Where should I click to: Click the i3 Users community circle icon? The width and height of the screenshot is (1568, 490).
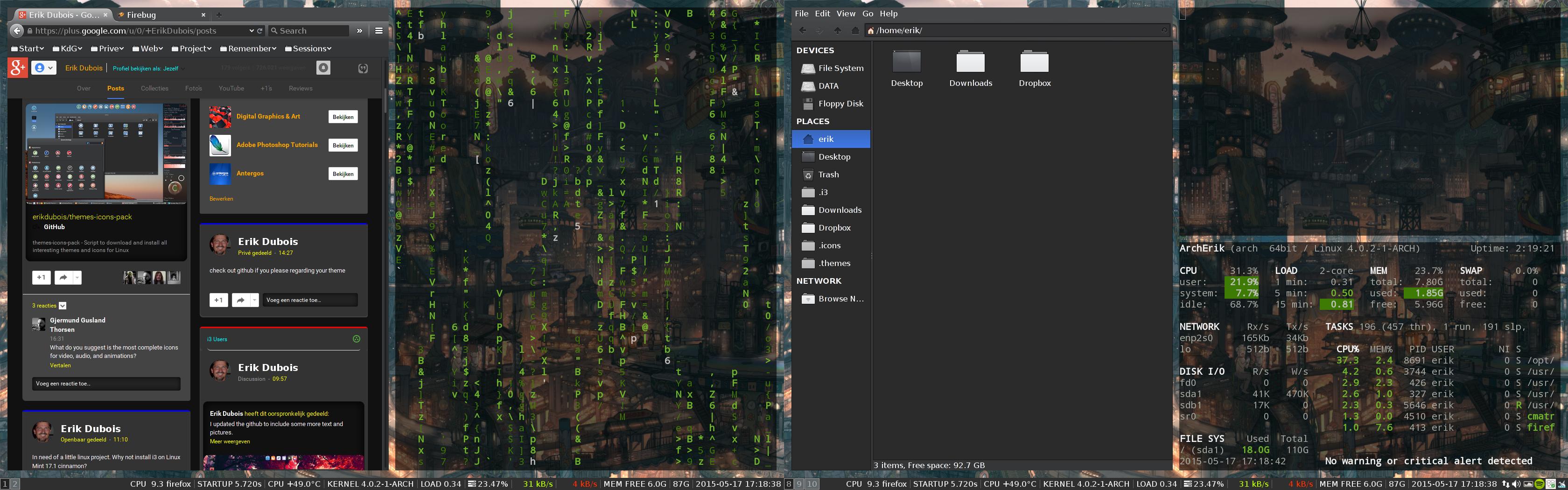point(357,339)
